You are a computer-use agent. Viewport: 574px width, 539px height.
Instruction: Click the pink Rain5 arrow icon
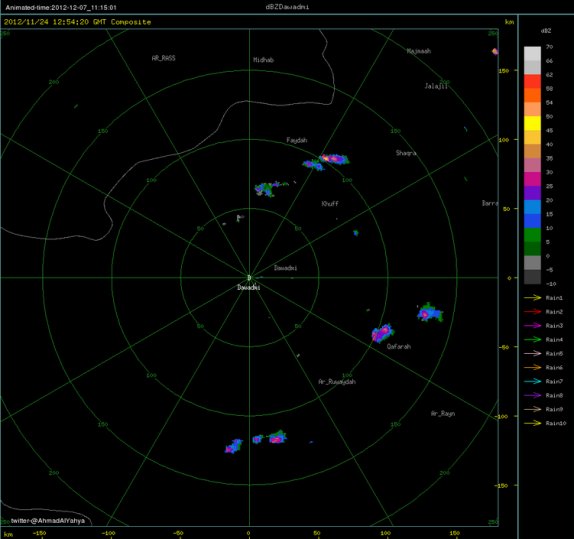coord(532,353)
